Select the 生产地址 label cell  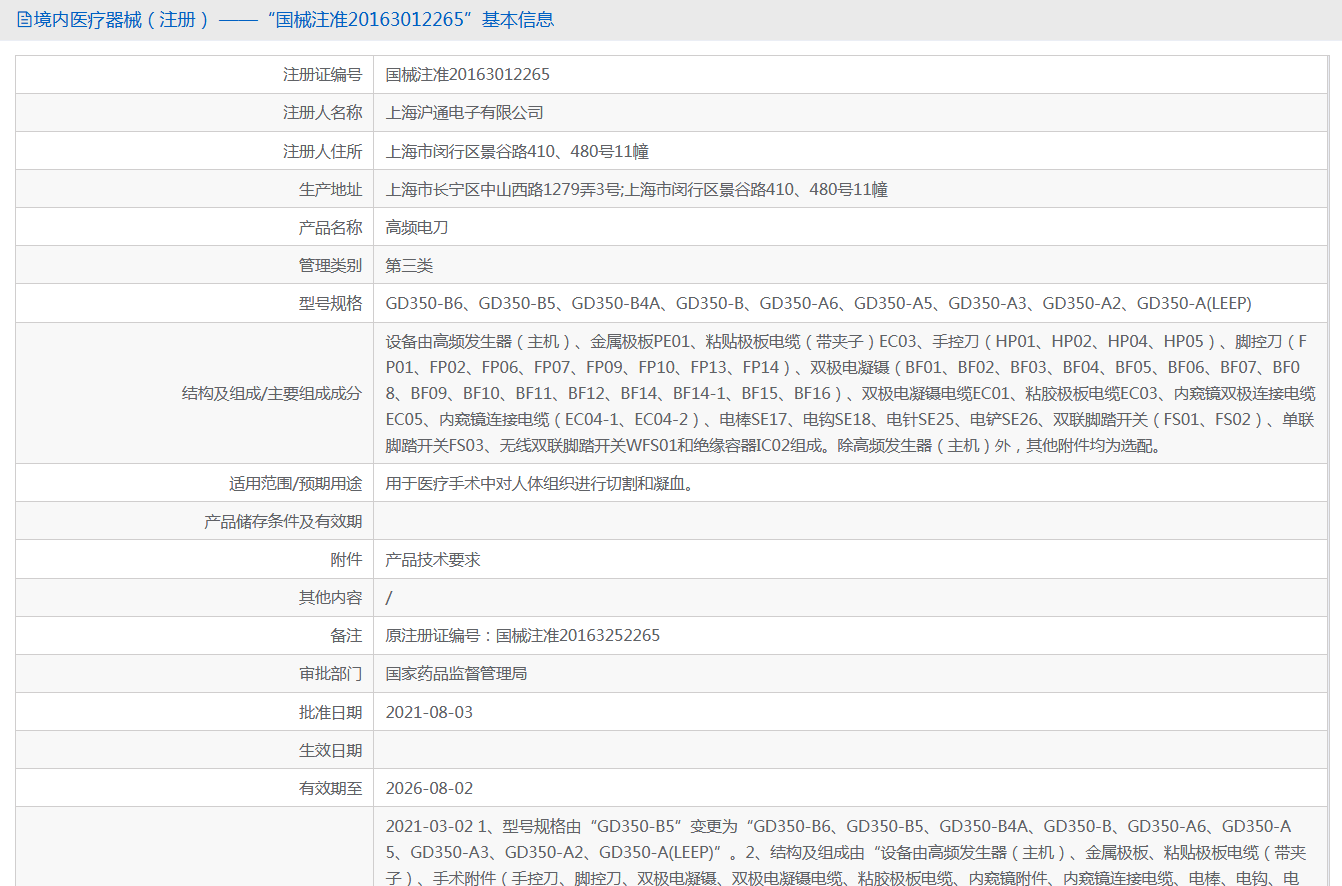pos(194,189)
